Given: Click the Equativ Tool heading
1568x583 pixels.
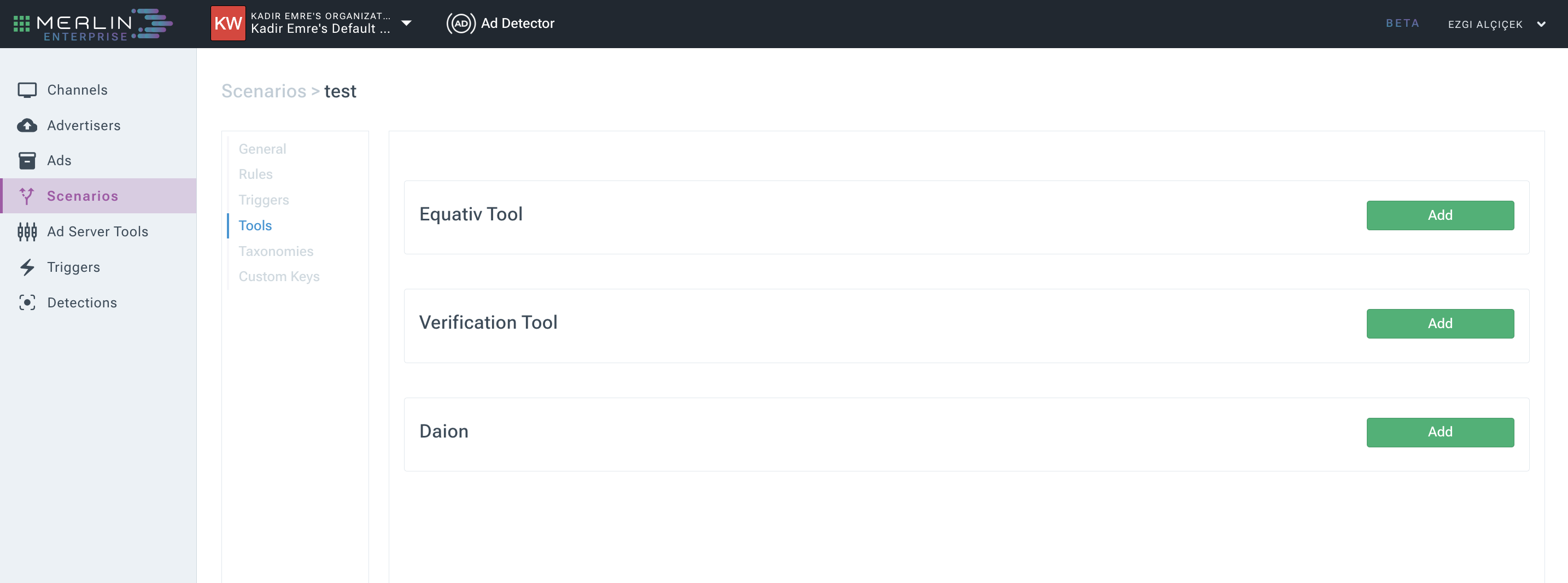Looking at the screenshot, I should (x=471, y=214).
